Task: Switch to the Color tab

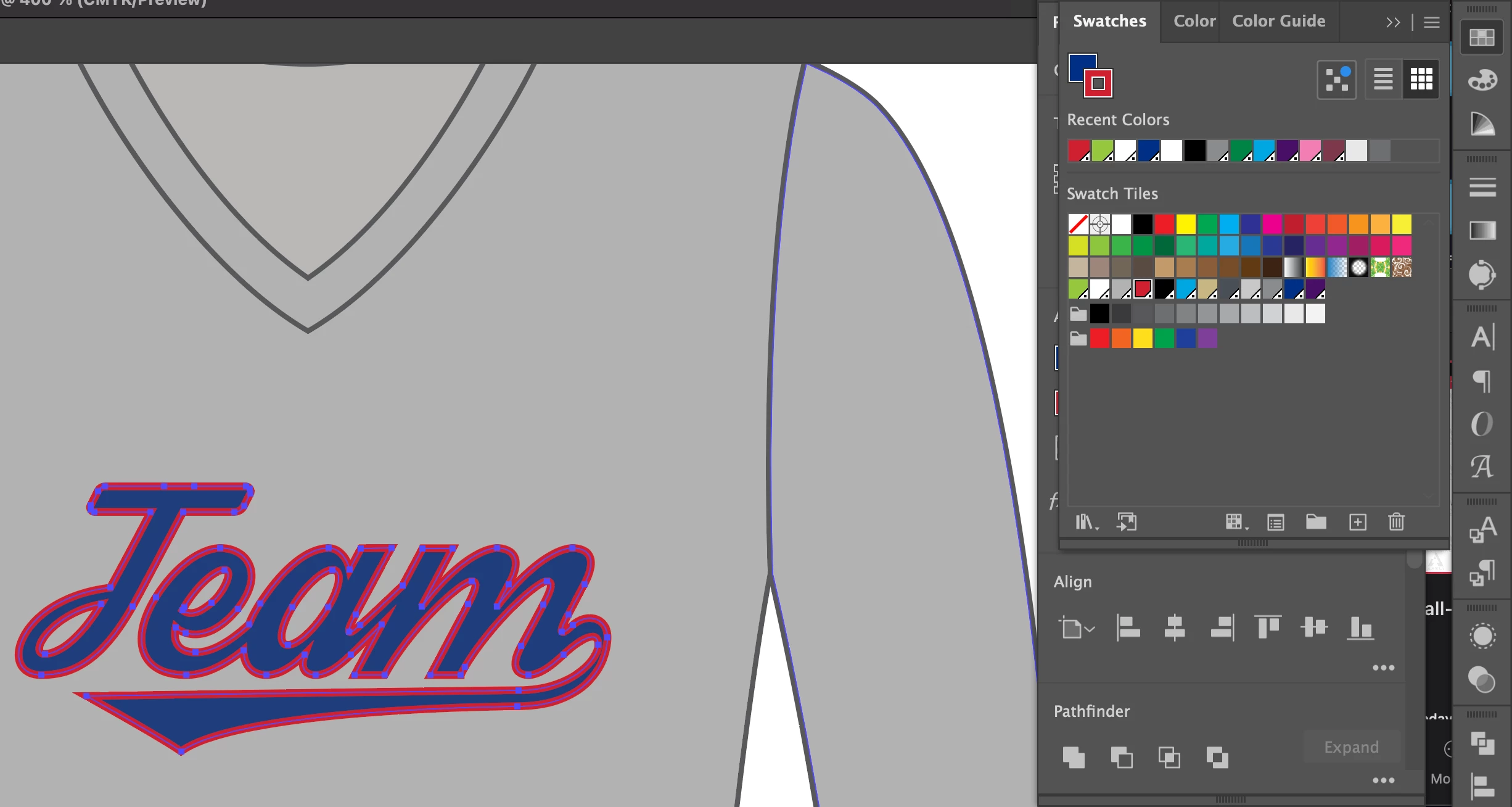Action: pos(1194,21)
